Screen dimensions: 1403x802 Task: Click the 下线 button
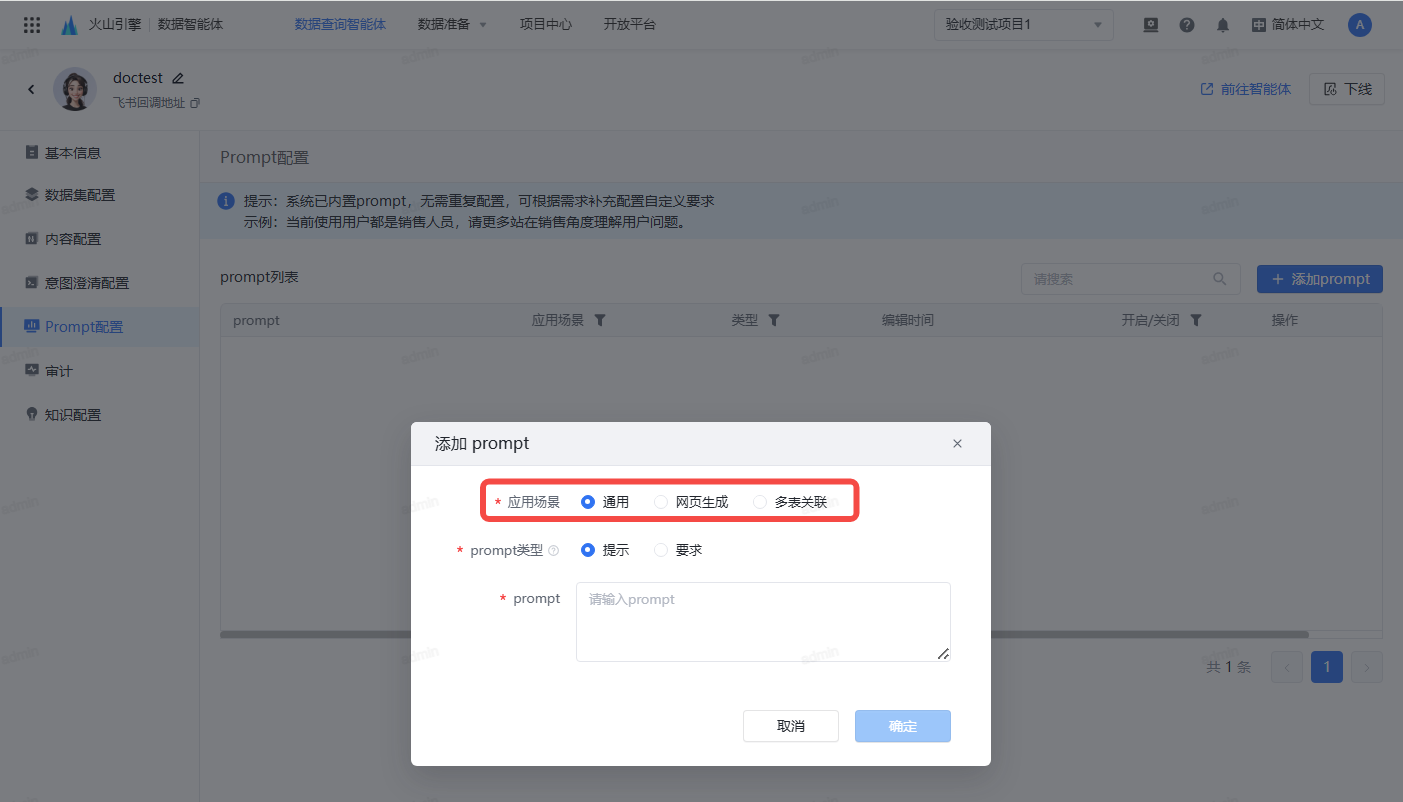click(x=1347, y=89)
